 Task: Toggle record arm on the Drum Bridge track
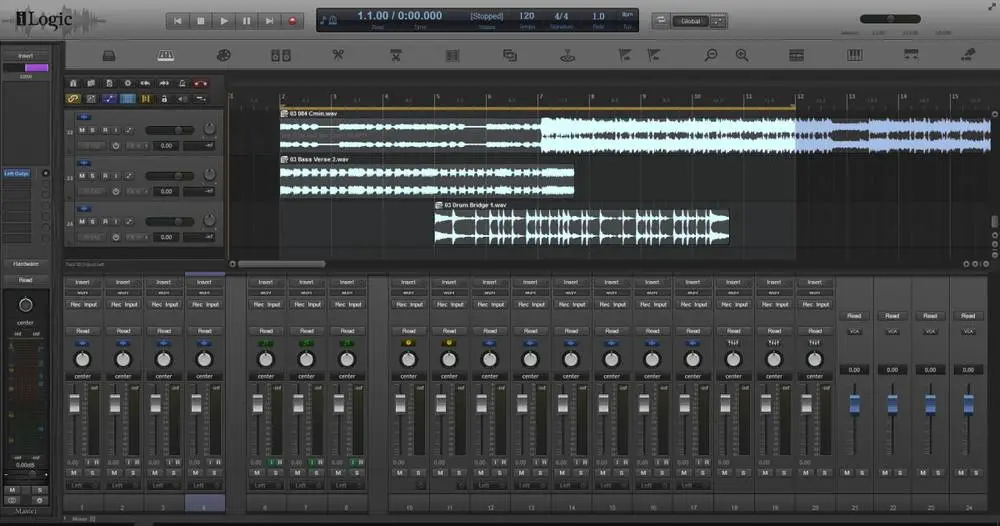pos(105,222)
